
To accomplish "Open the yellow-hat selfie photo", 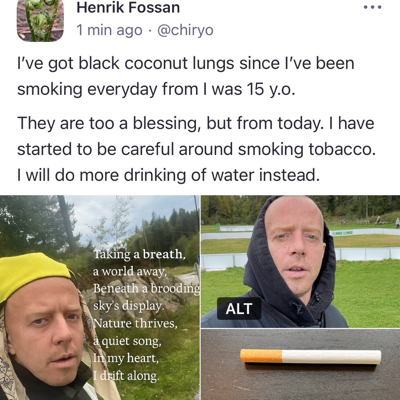I will click(100, 298).
